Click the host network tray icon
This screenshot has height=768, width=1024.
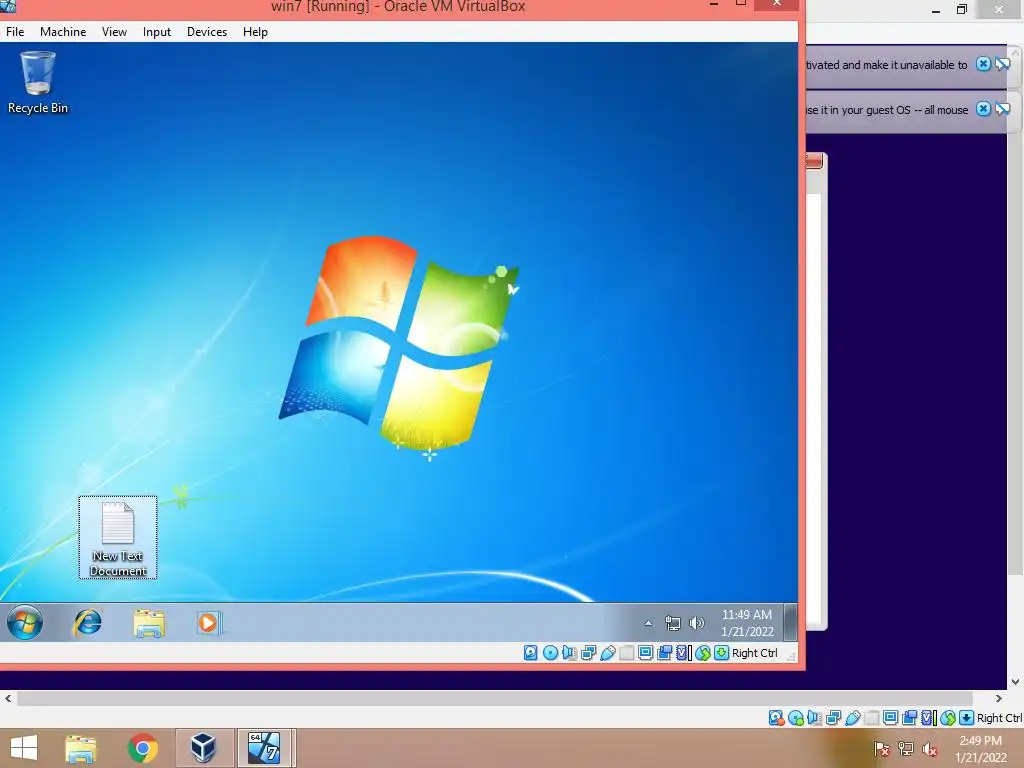pos(906,749)
